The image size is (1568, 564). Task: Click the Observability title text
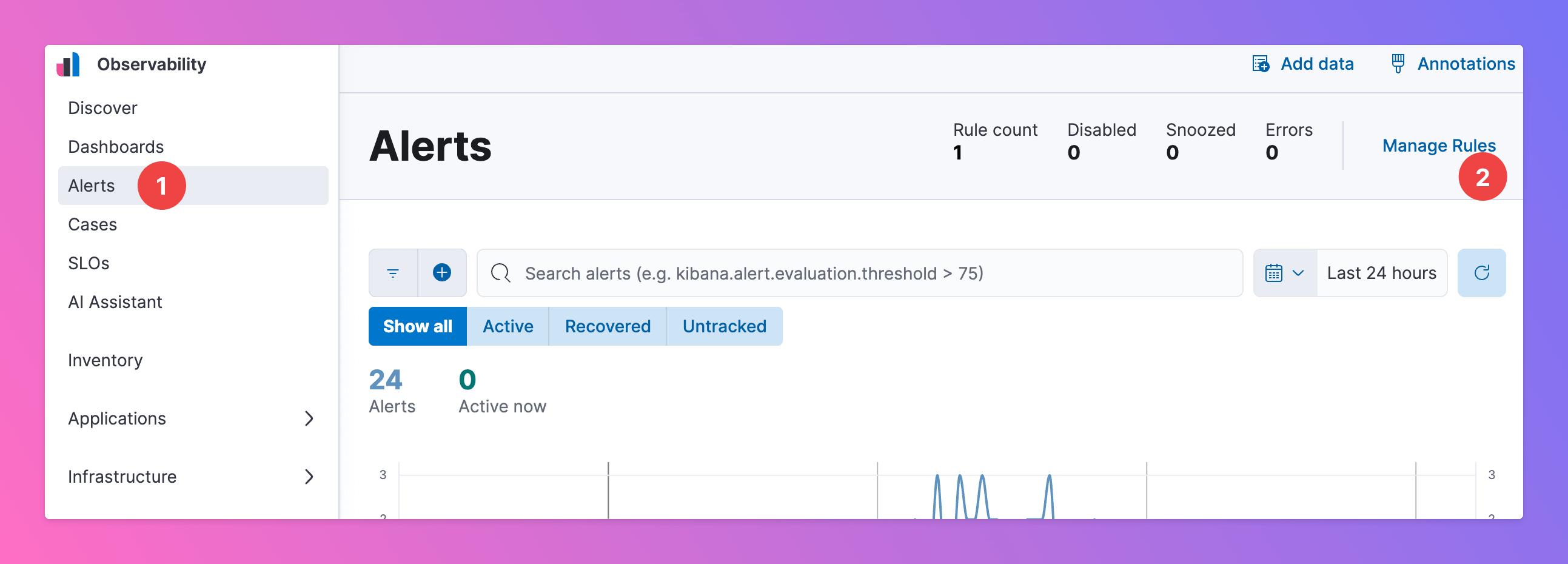pyautogui.click(x=152, y=64)
